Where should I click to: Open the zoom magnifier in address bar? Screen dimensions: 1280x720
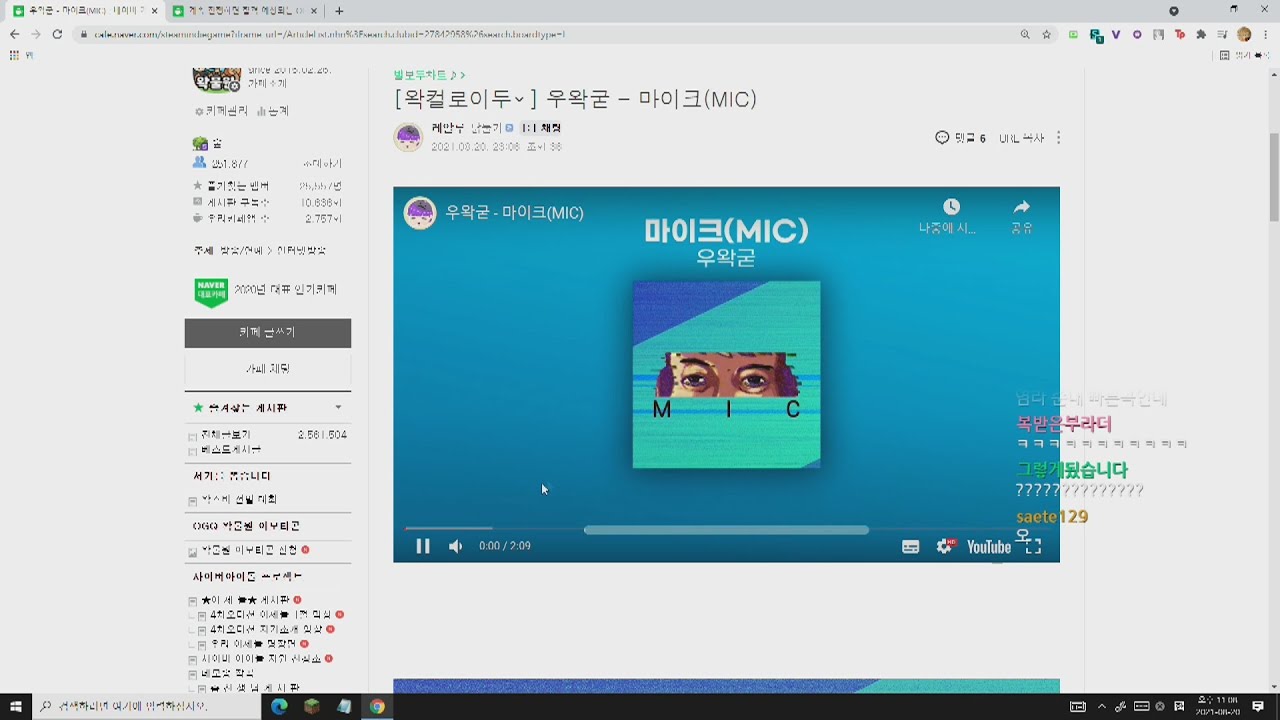[x=1025, y=34]
